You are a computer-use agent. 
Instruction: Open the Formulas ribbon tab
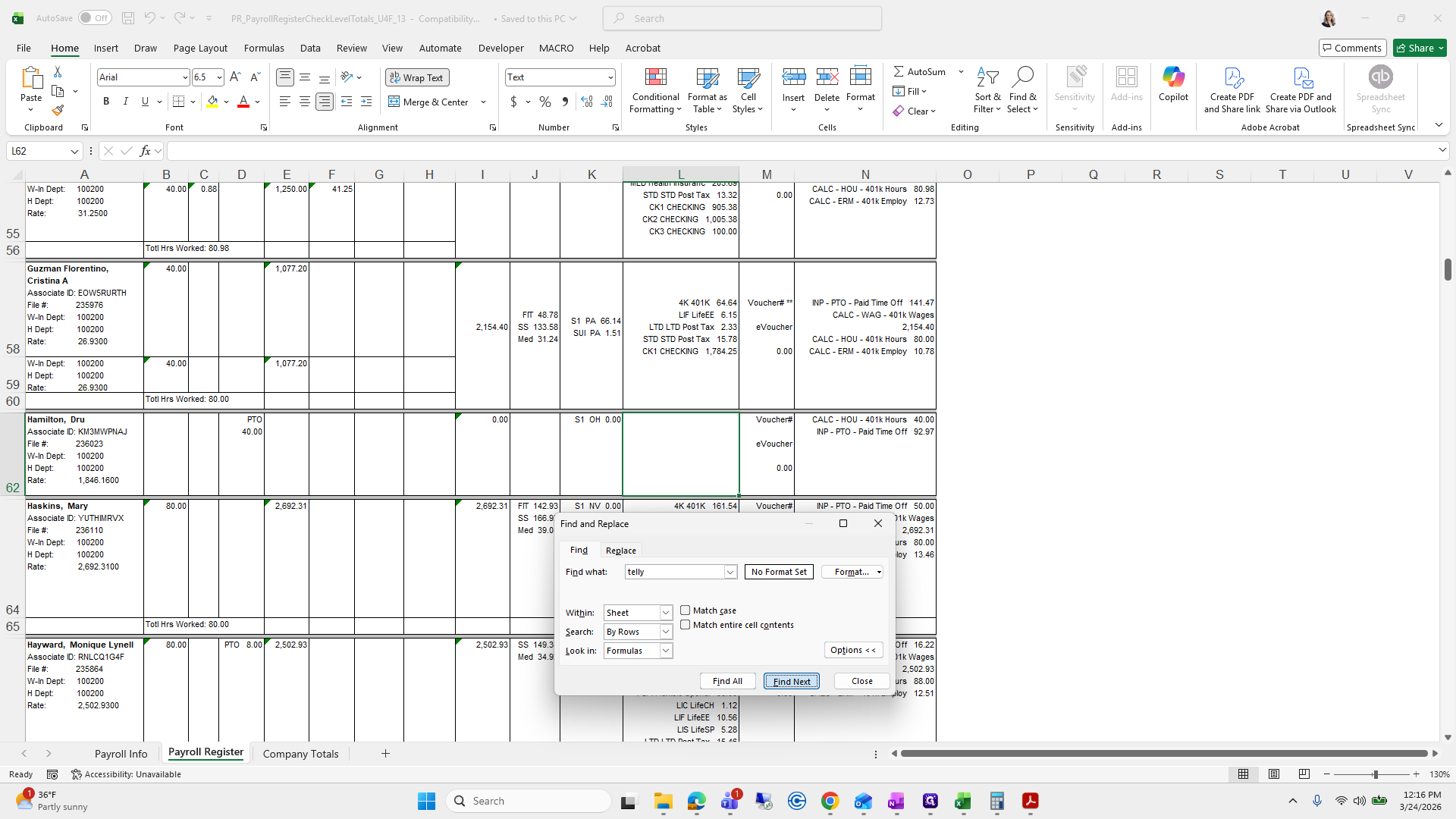point(264,48)
